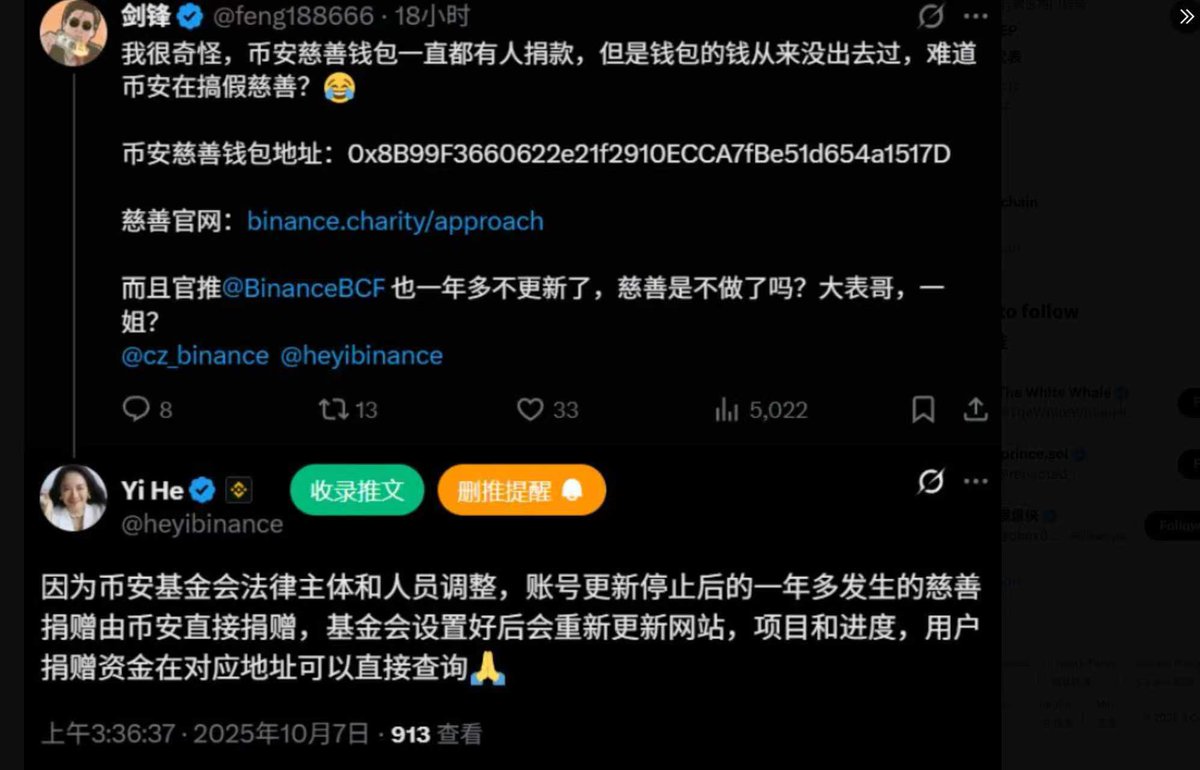The image size is (1200, 770).
Task: Like the tweet with 33 hearts
Action: point(530,409)
